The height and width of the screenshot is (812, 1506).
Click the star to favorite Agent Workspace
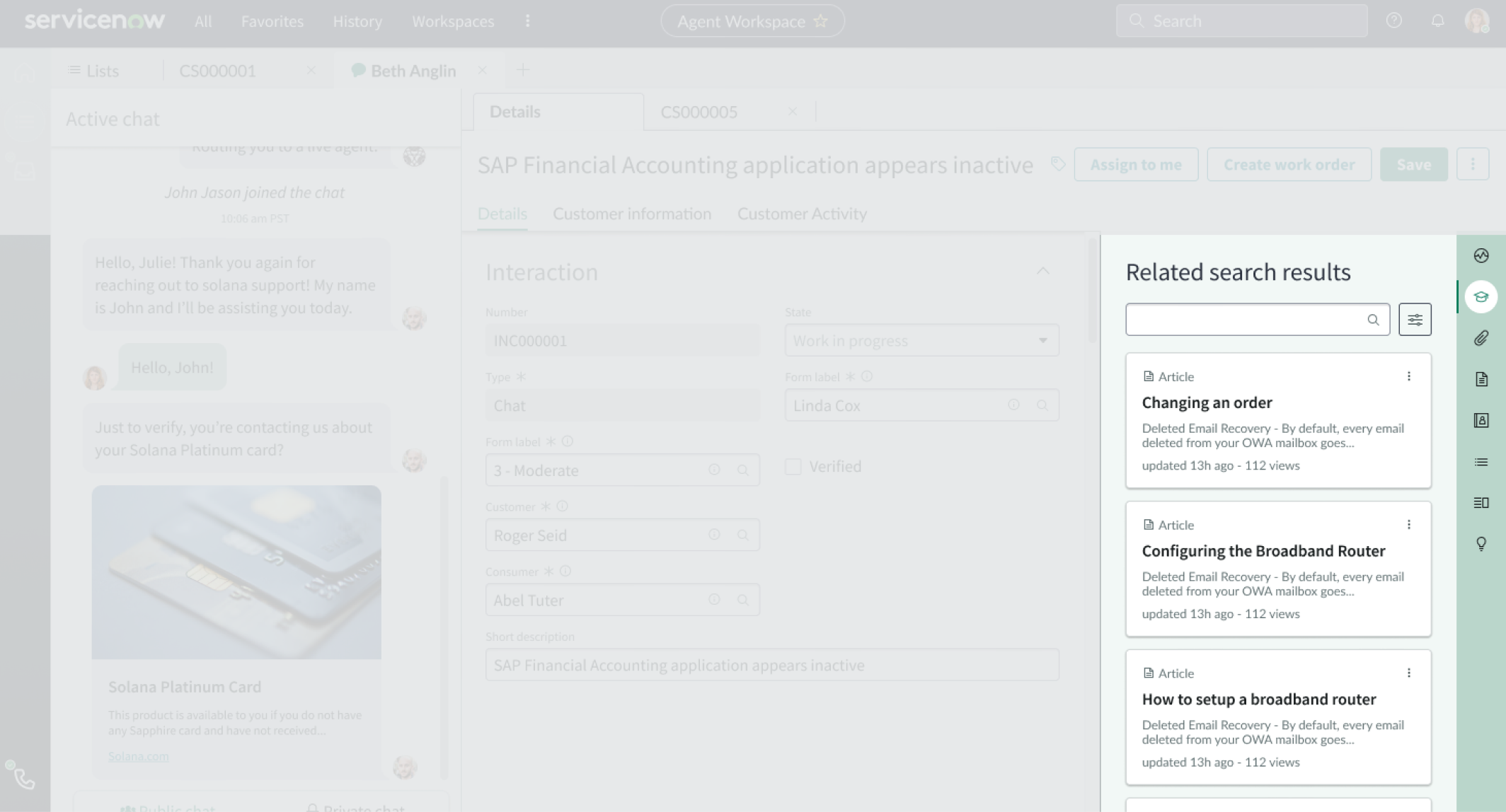click(x=820, y=21)
